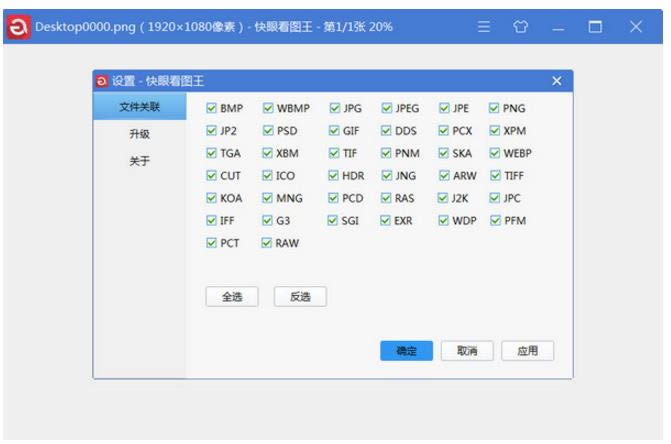Viewport: 671px width, 444px height.
Task: Uncheck the J2K checkbox
Action: point(442,198)
